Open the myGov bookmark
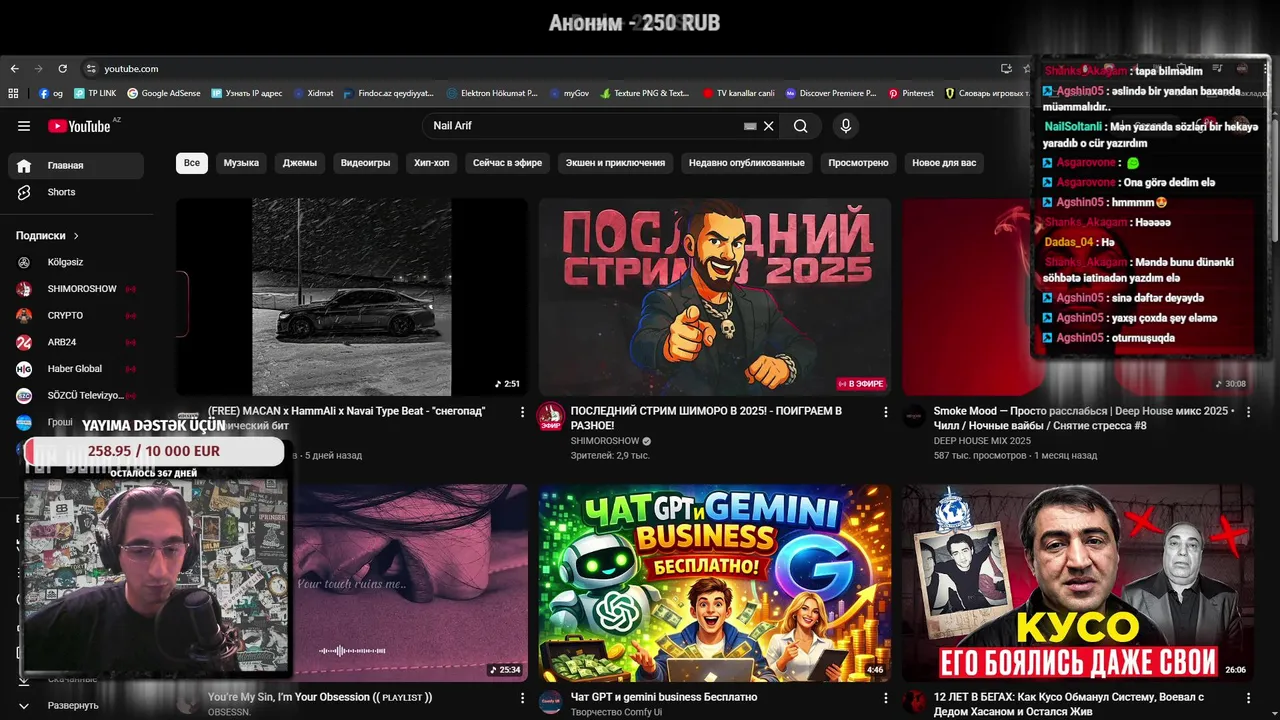The image size is (1280, 720). pos(570,93)
